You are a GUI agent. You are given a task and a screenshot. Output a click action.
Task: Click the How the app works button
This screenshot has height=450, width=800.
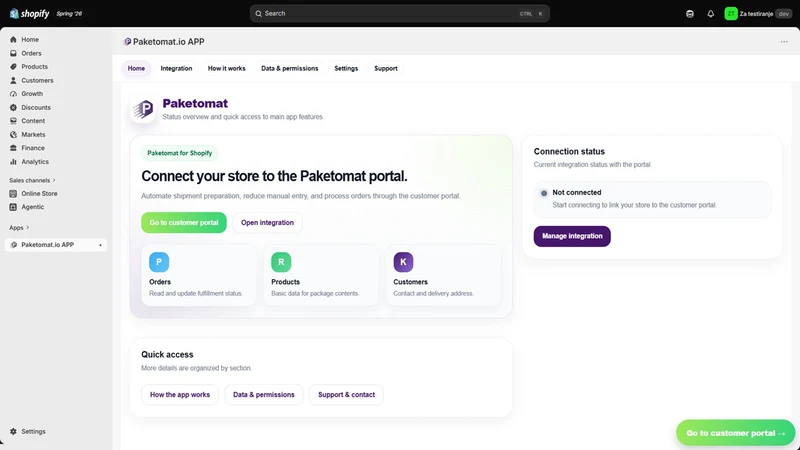(x=180, y=394)
